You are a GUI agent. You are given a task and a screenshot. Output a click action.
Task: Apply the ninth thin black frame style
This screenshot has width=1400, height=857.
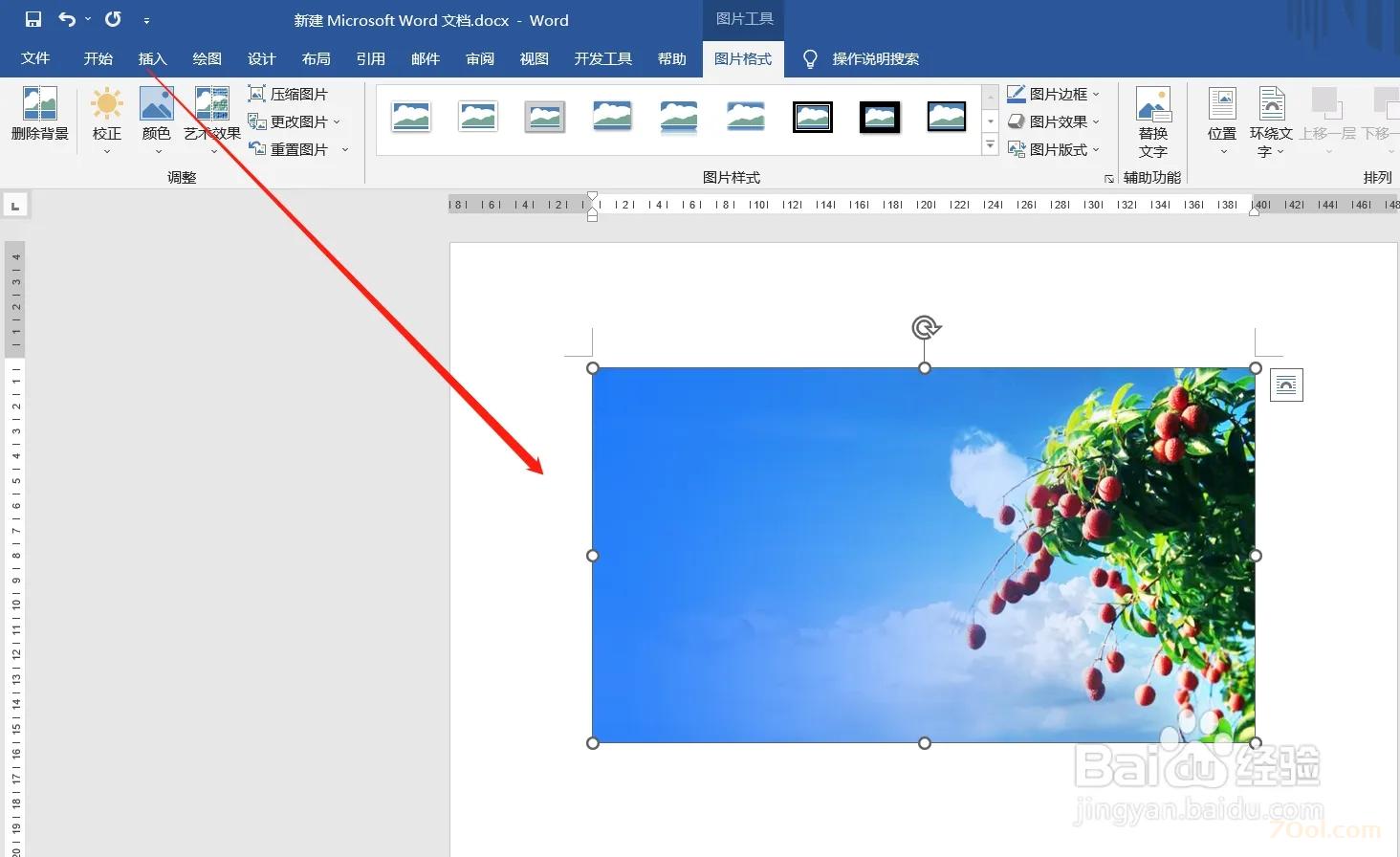click(x=947, y=117)
